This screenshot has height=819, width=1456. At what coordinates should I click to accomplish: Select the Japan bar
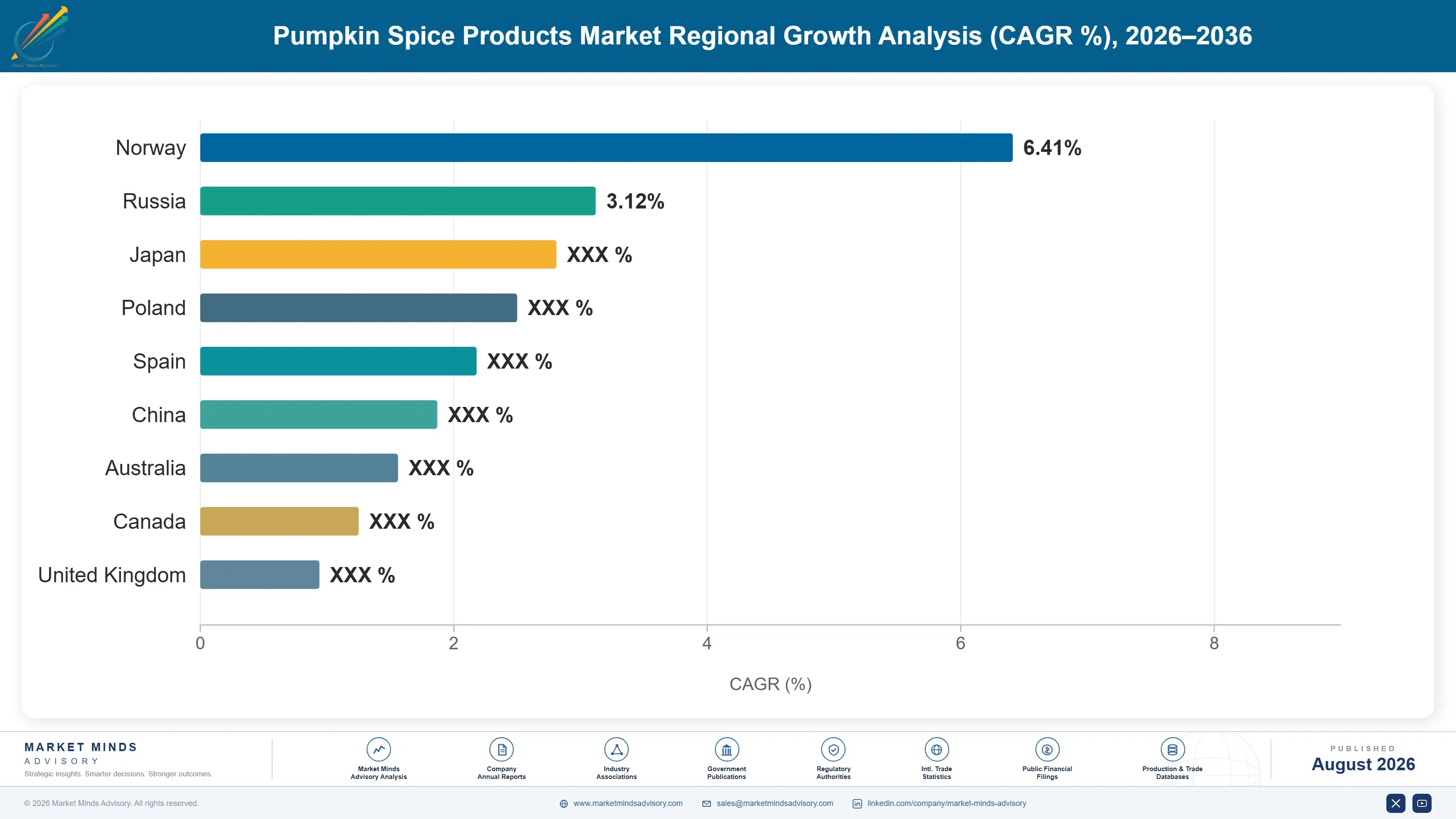pyautogui.click(x=378, y=254)
